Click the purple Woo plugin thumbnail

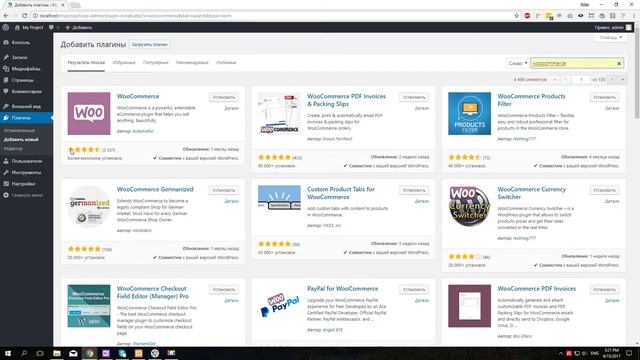pyautogui.click(x=89, y=113)
